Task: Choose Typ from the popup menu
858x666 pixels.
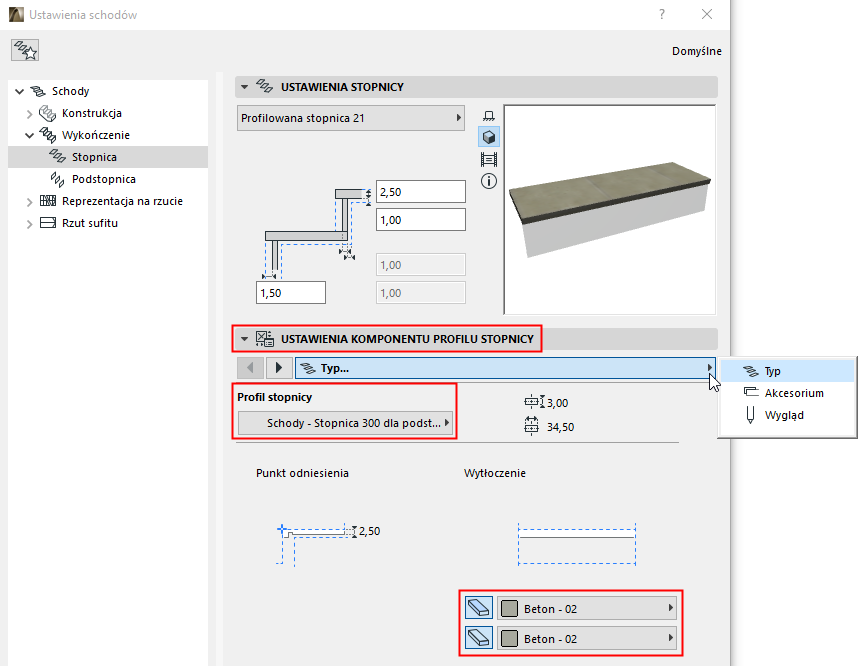Action: (787, 371)
